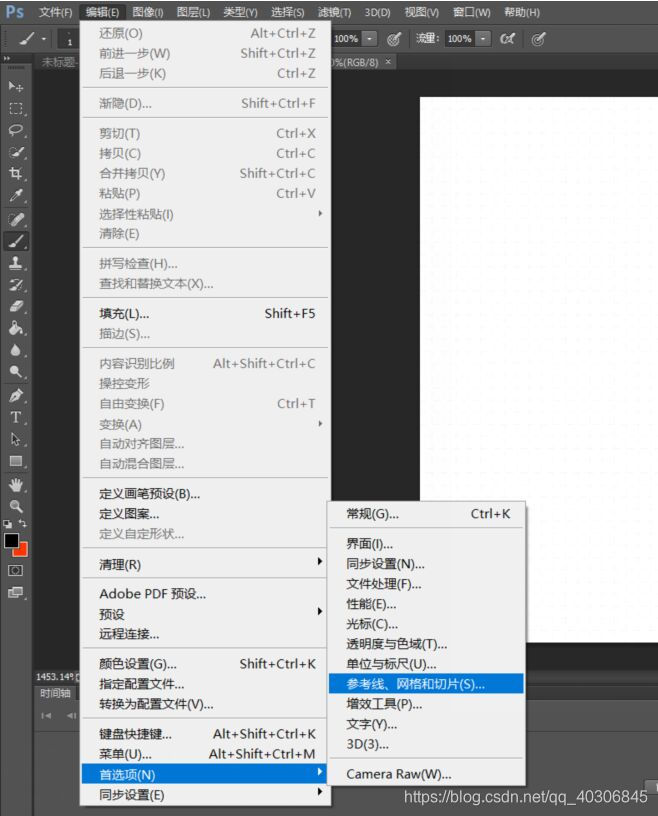The width and height of the screenshot is (658, 816).
Task: Select the Crop tool
Action: pos(16,174)
